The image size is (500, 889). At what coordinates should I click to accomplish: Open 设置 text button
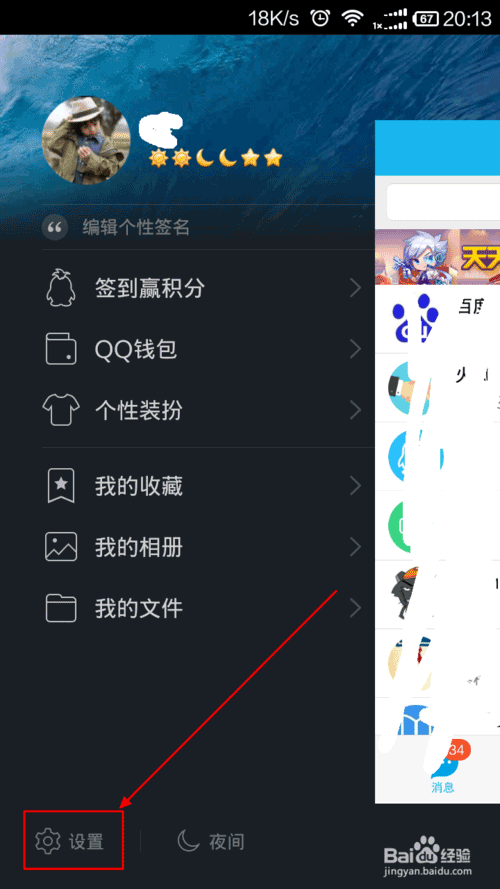(86, 842)
